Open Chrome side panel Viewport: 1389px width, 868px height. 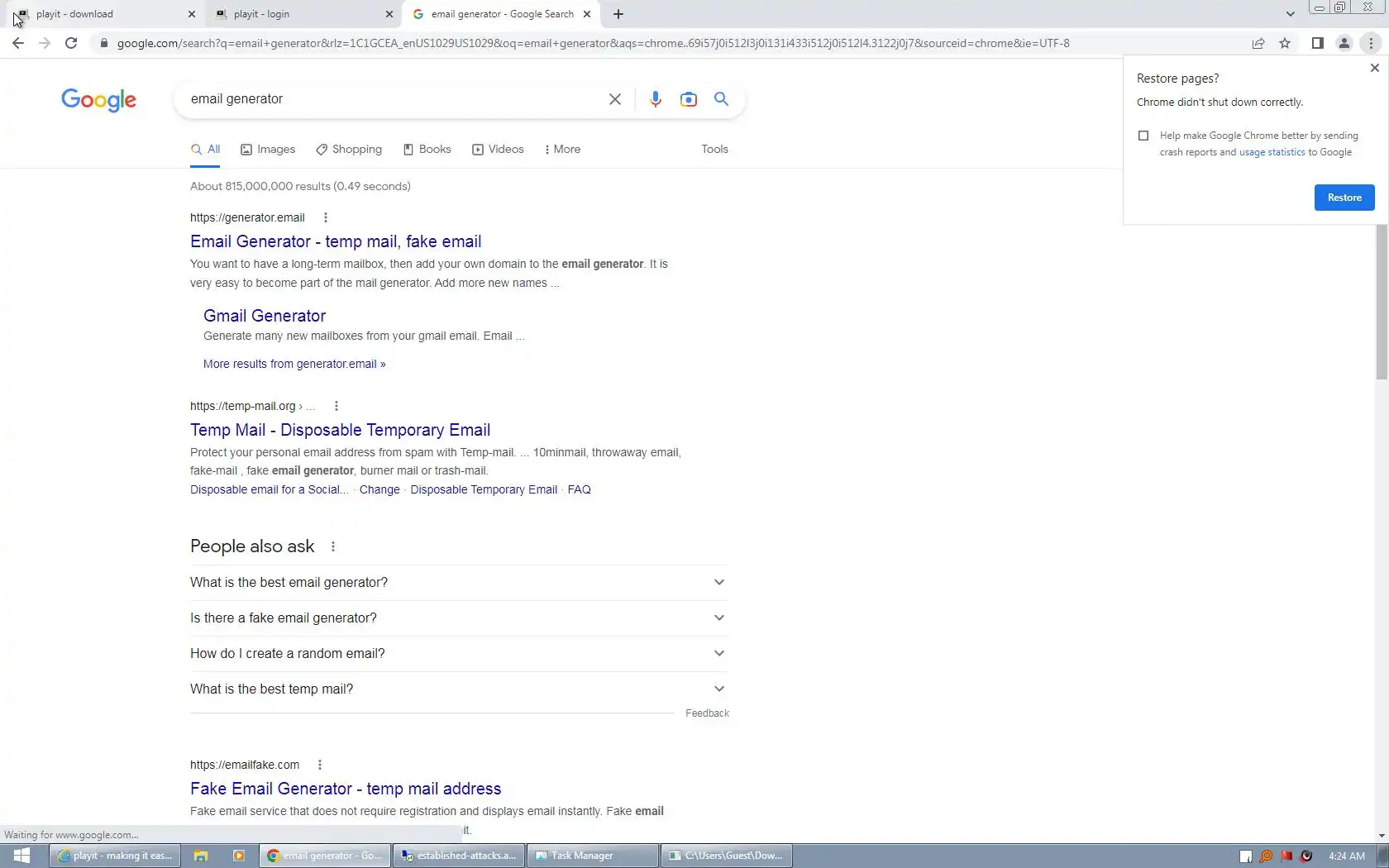click(x=1318, y=43)
